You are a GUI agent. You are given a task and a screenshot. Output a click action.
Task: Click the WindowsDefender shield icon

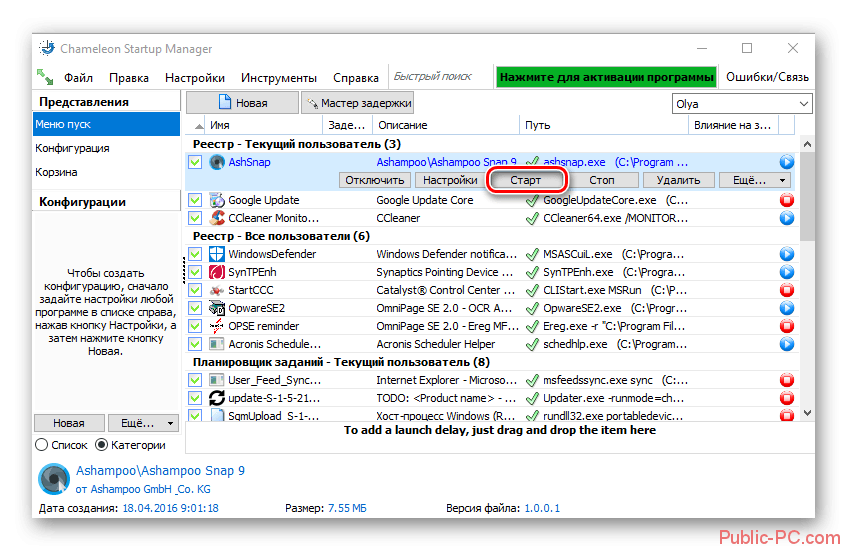pyautogui.click(x=217, y=254)
